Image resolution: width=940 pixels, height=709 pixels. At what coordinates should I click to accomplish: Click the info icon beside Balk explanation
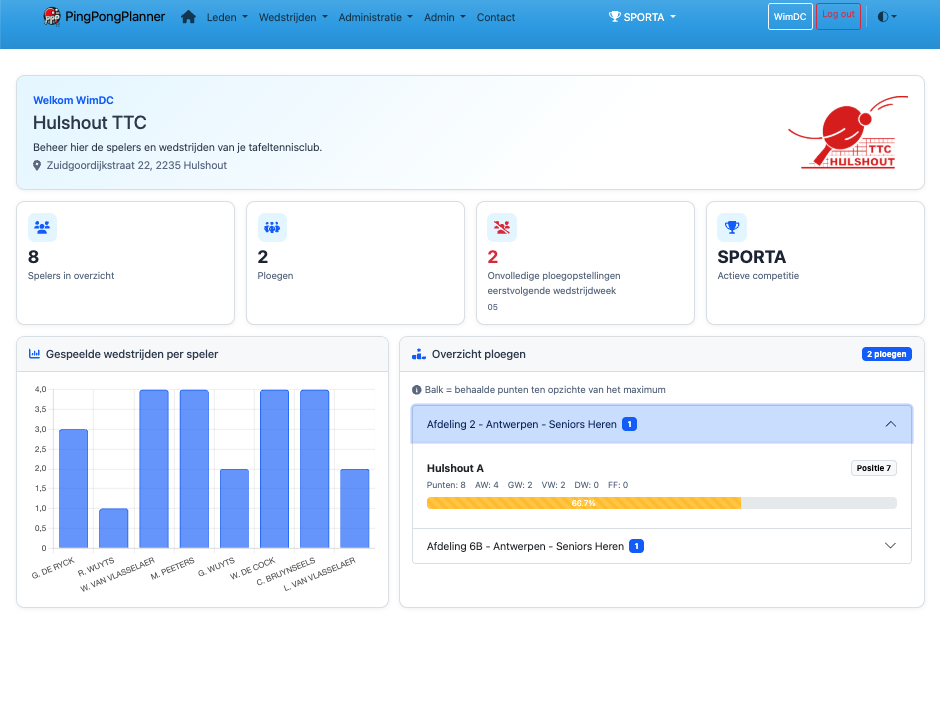coord(417,390)
